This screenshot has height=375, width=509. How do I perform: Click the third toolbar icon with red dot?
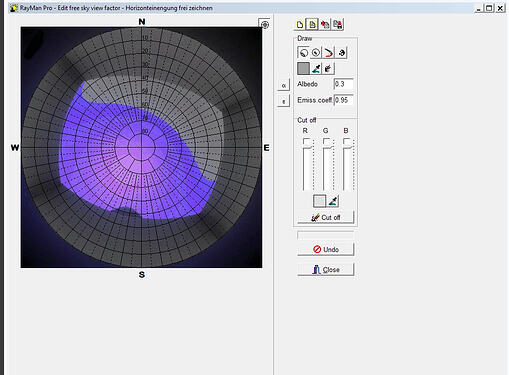[x=325, y=25]
